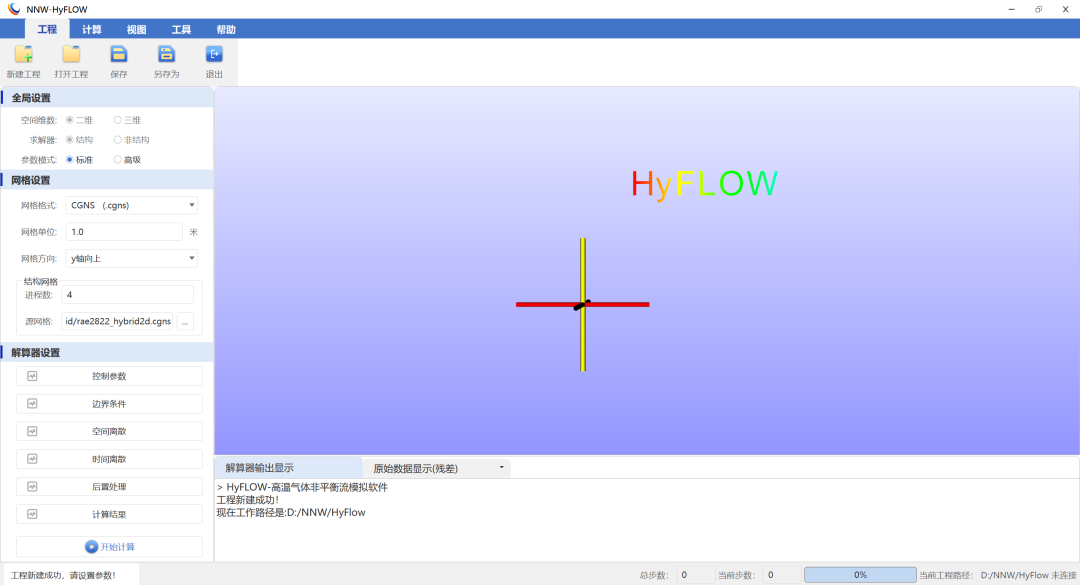Screen dimensions: 1080x585
Task: Open the 计算结果 button
Action: pos(110,514)
